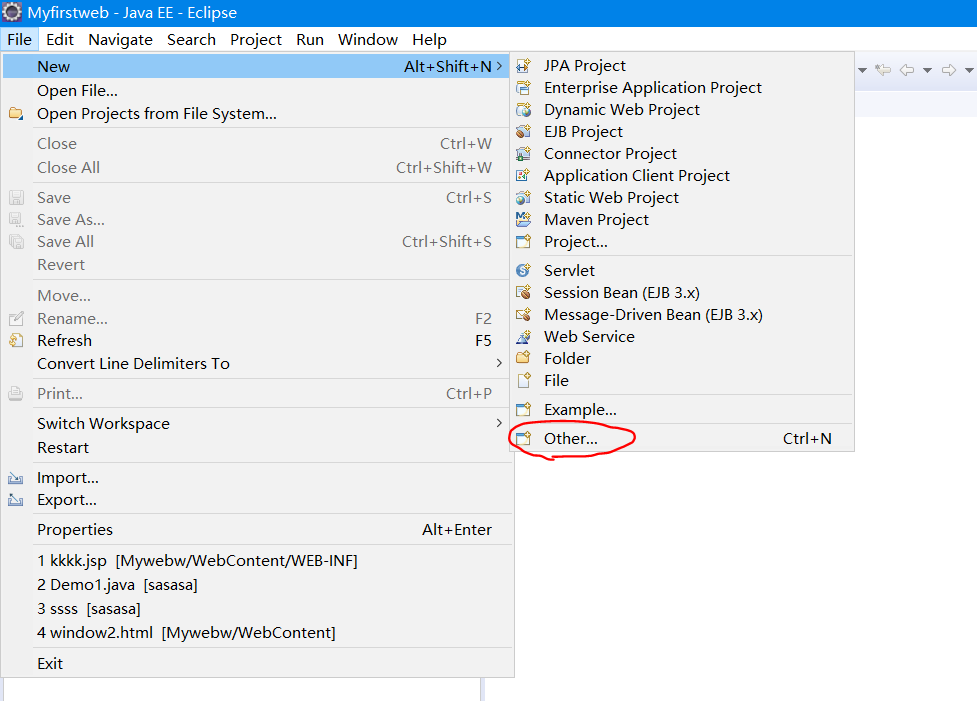Click the File menu header
Image resolution: width=977 pixels, height=701 pixels.
[20, 39]
